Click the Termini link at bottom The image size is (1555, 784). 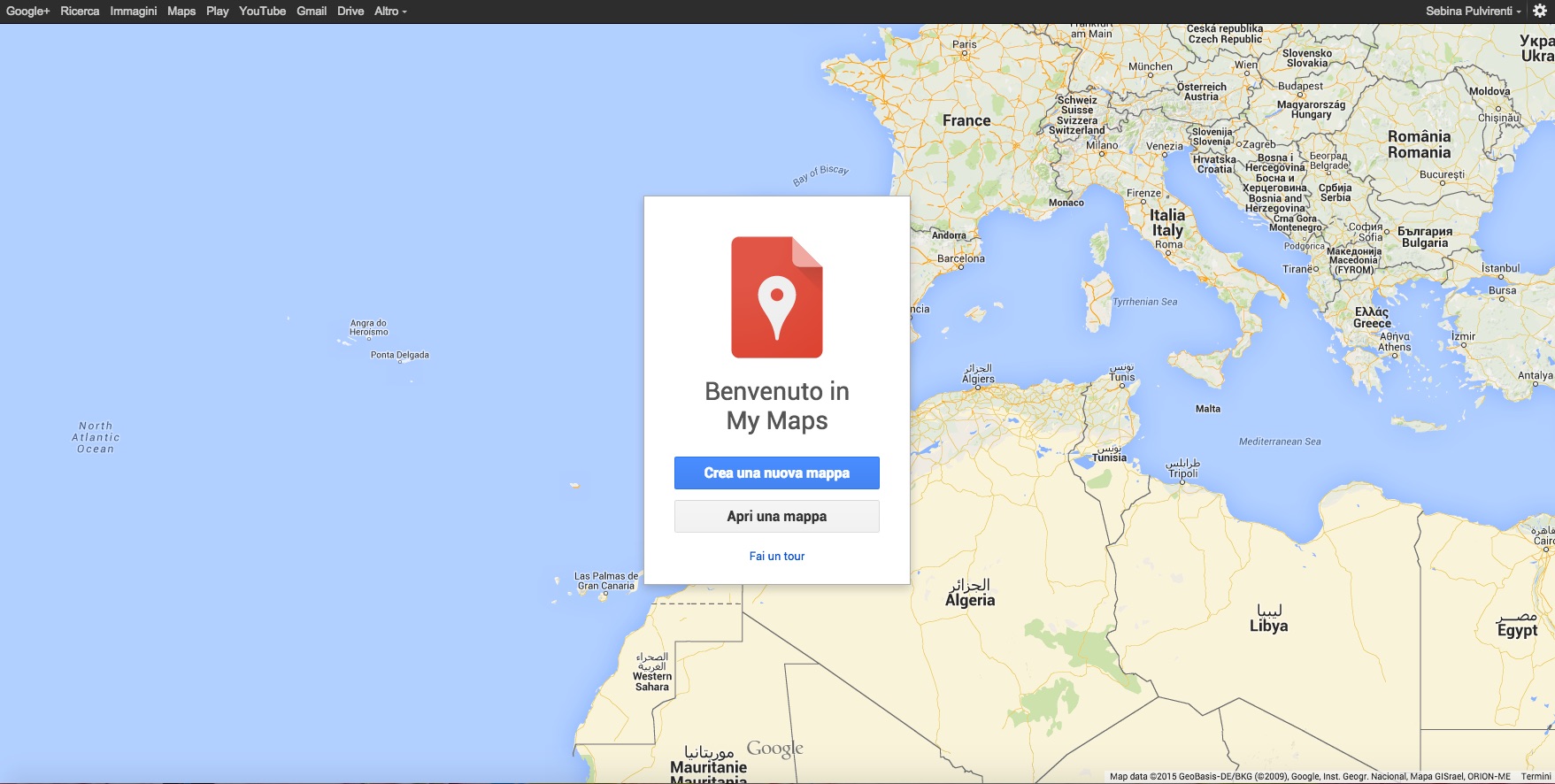pyautogui.click(x=1536, y=776)
